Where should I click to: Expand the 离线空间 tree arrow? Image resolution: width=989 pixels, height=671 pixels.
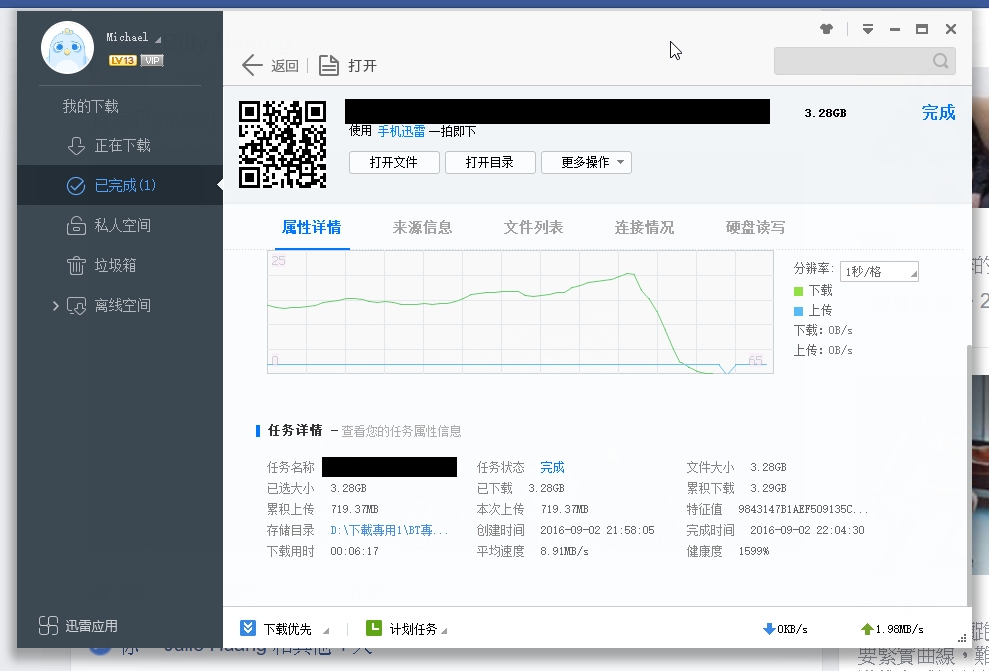point(56,306)
